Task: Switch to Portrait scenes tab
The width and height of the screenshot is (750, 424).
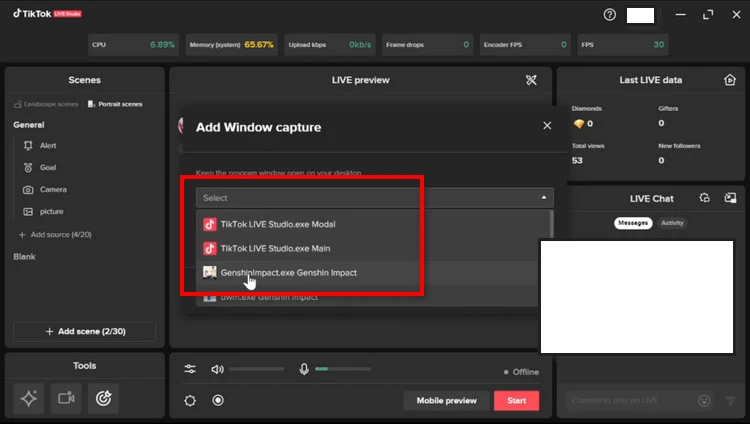Action: [x=115, y=104]
